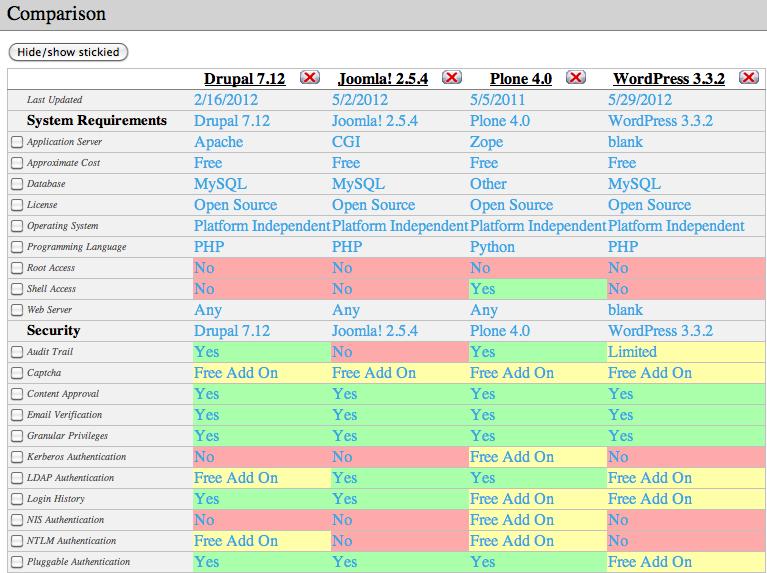
Task: Remove Joomla! 2.5.4 column with red X
Action: click(451, 77)
